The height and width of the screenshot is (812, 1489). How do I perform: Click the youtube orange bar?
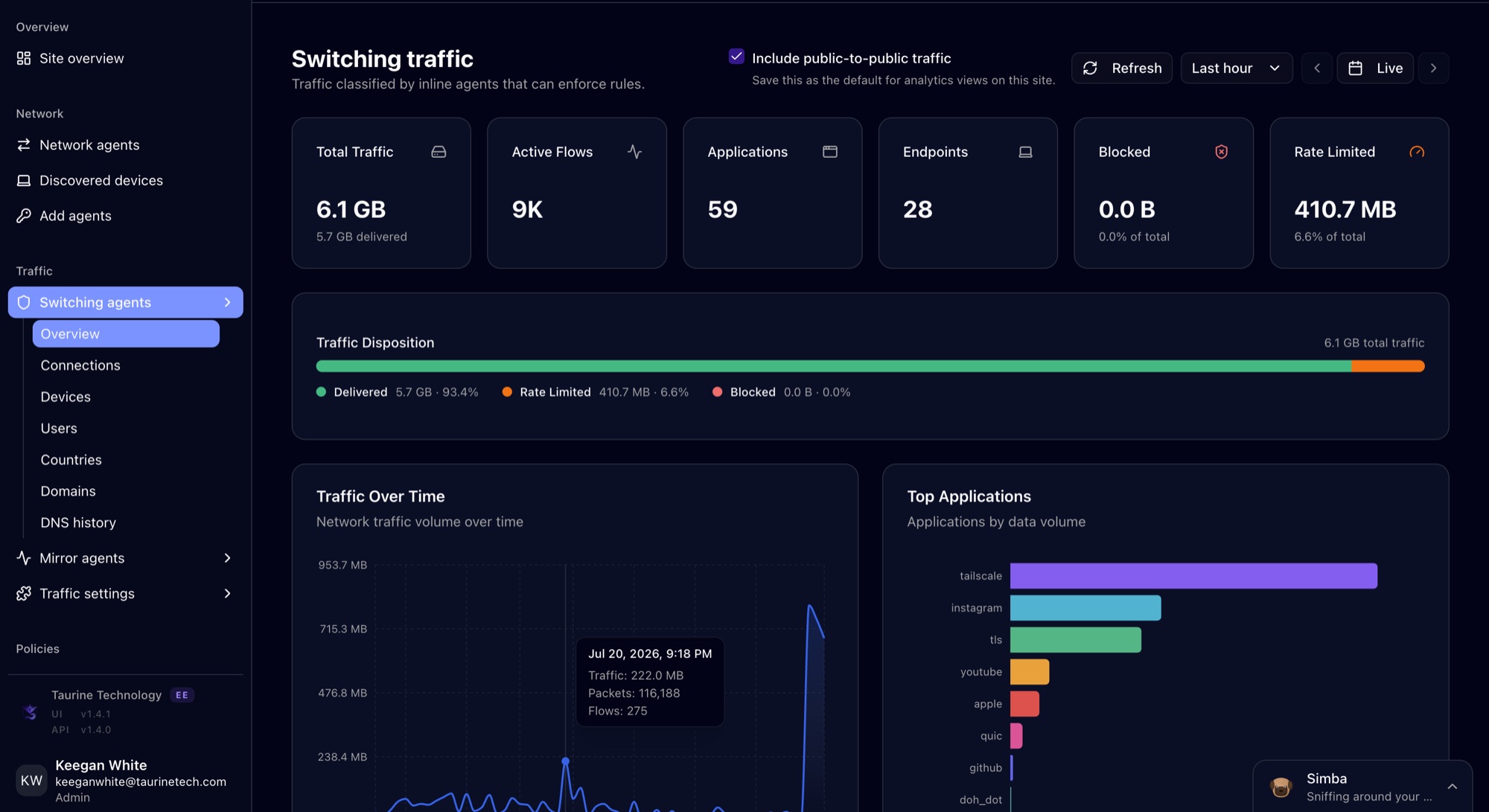1030,672
